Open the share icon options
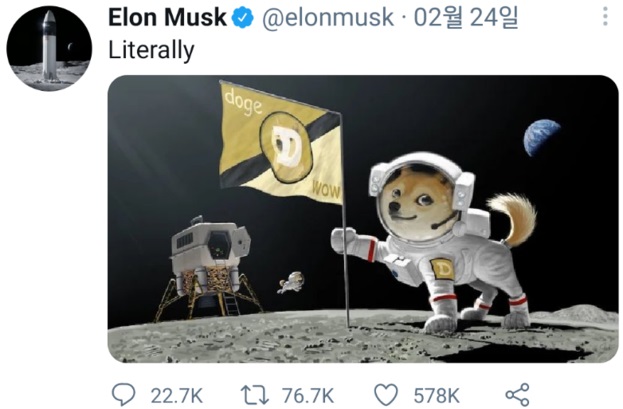The width and height of the screenshot is (623, 409). 517,395
